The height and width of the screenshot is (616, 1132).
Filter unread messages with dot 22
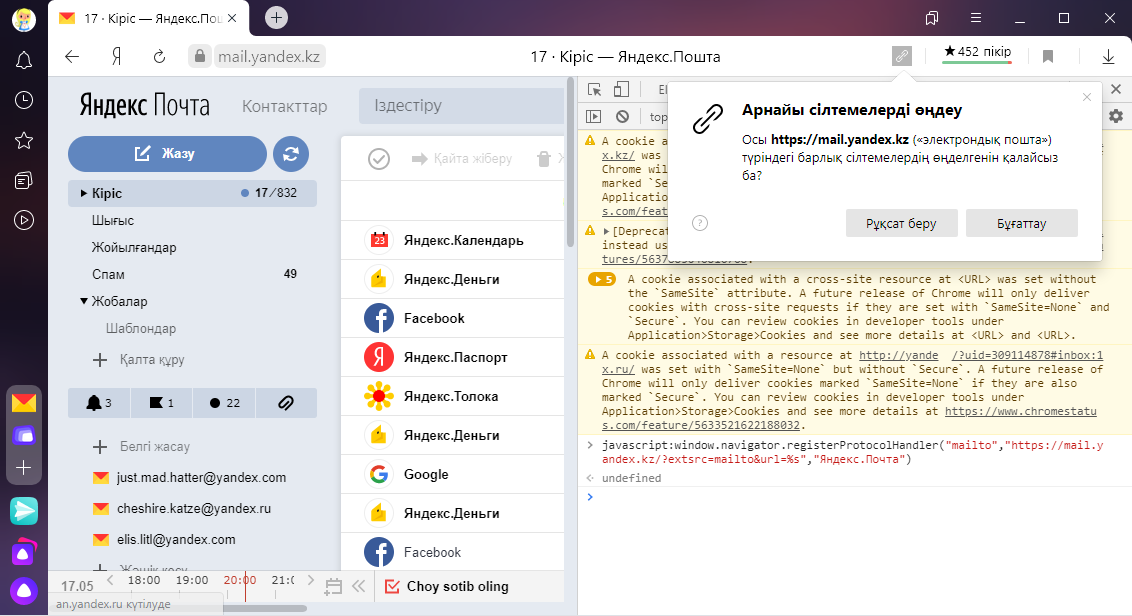pyautogui.click(x=224, y=403)
